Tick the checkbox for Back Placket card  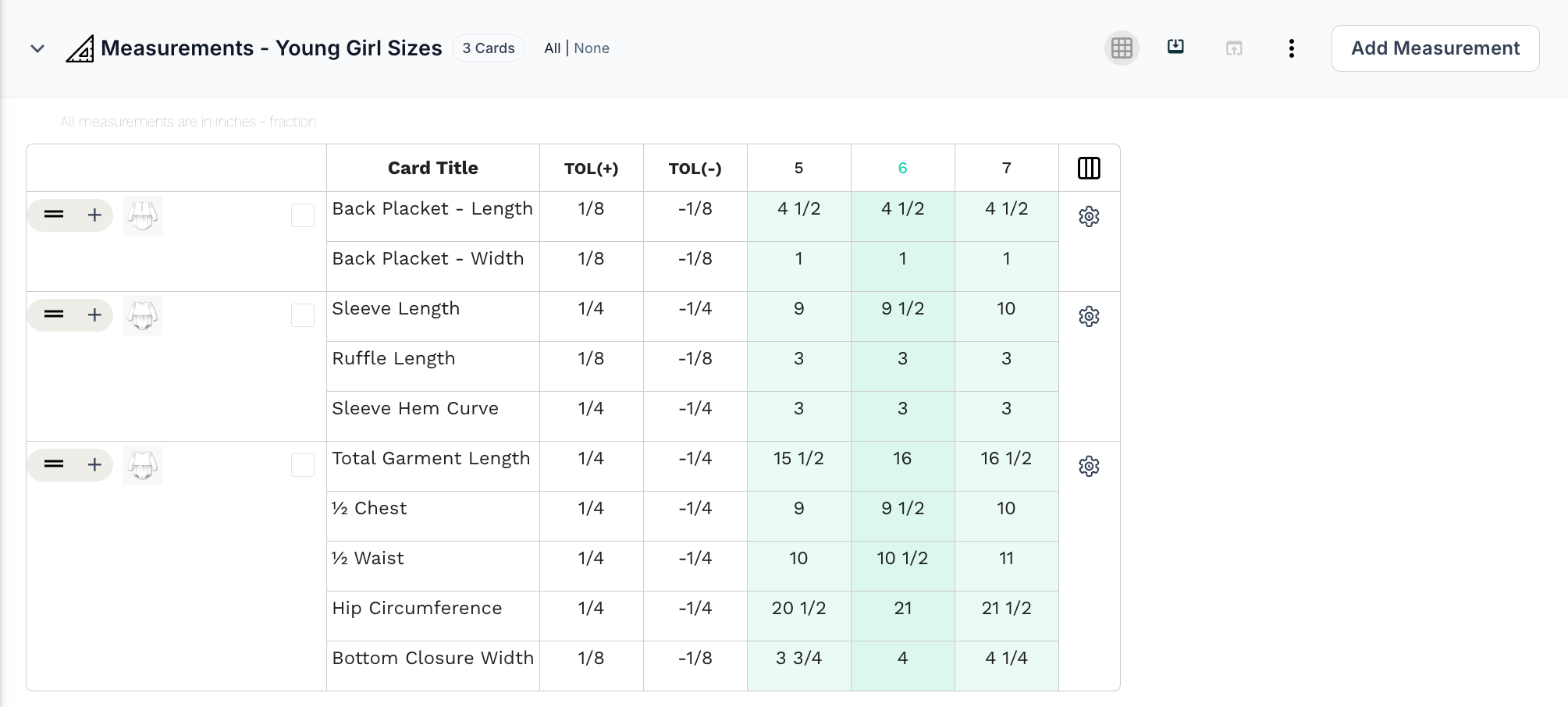click(303, 215)
